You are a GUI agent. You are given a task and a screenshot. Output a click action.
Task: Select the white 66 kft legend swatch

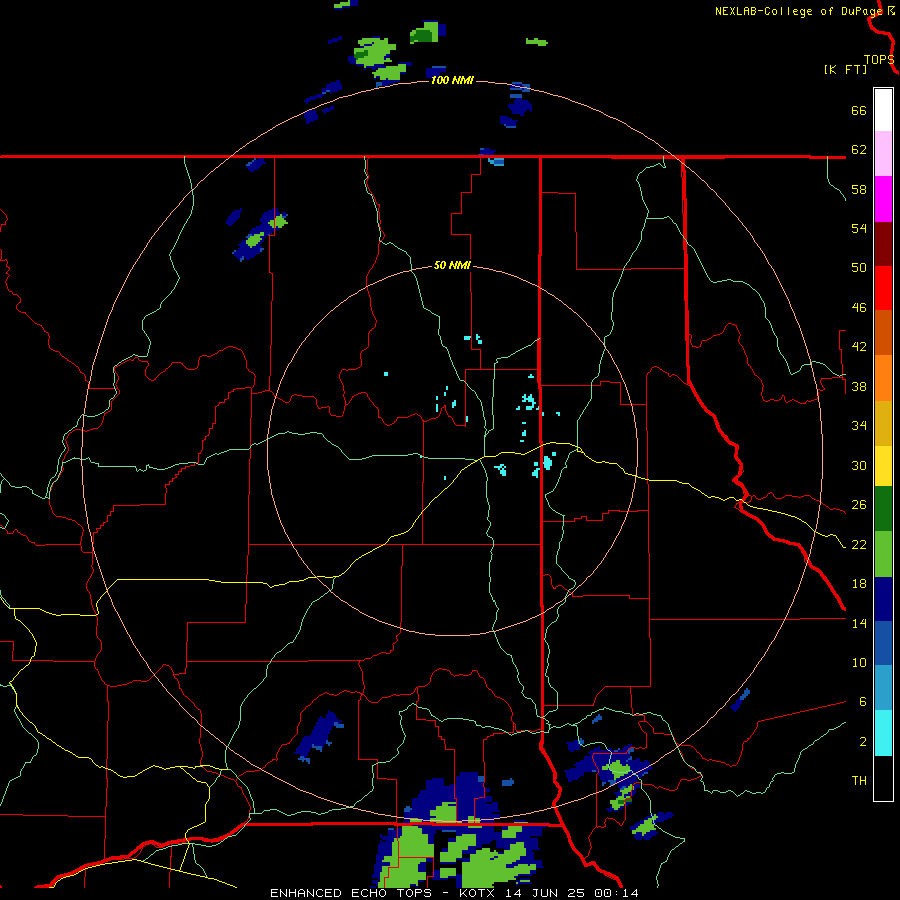click(x=883, y=110)
